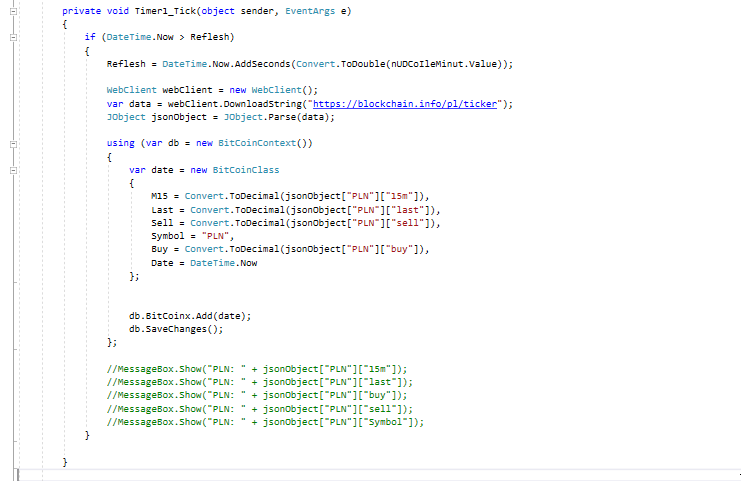Screen dimensions: 741x481
Task: Click the private keyword of the method
Action: (81, 11)
